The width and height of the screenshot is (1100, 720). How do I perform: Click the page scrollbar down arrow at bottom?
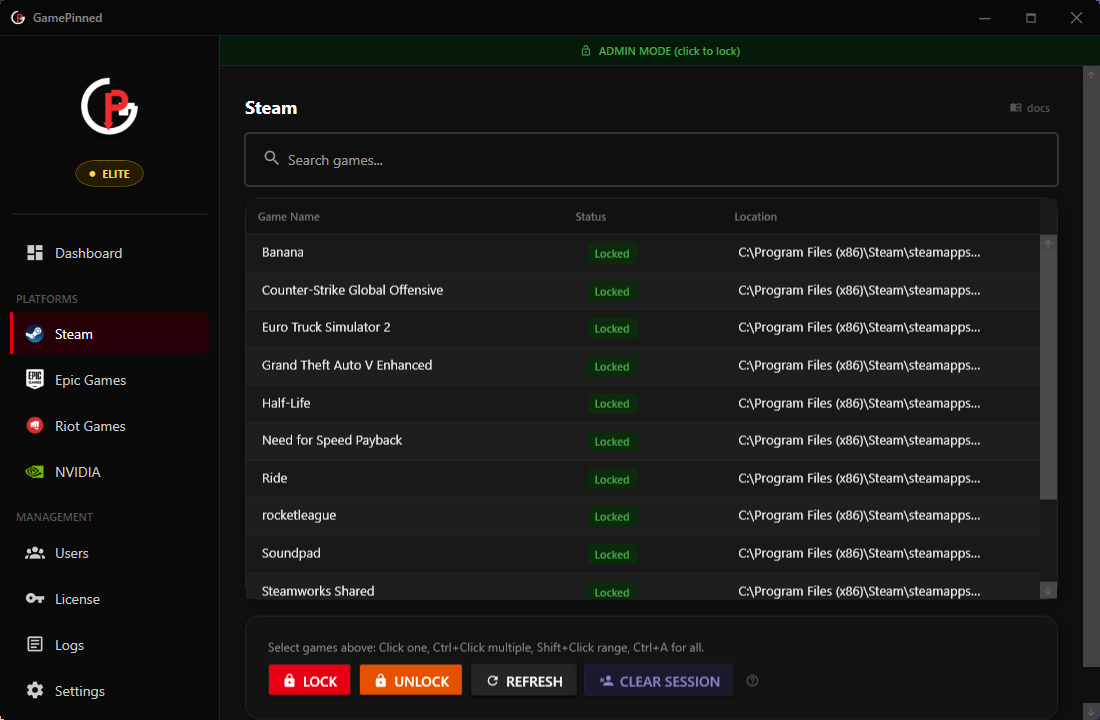[1091, 712]
